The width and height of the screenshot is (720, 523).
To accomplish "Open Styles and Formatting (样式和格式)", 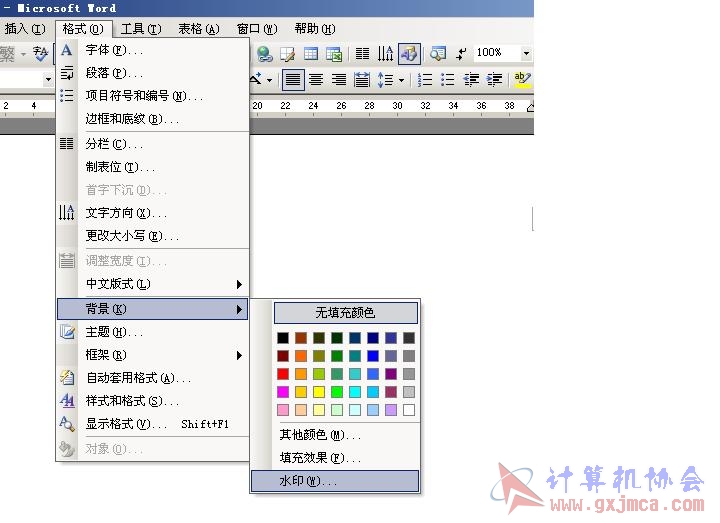I will (x=152, y=401).
